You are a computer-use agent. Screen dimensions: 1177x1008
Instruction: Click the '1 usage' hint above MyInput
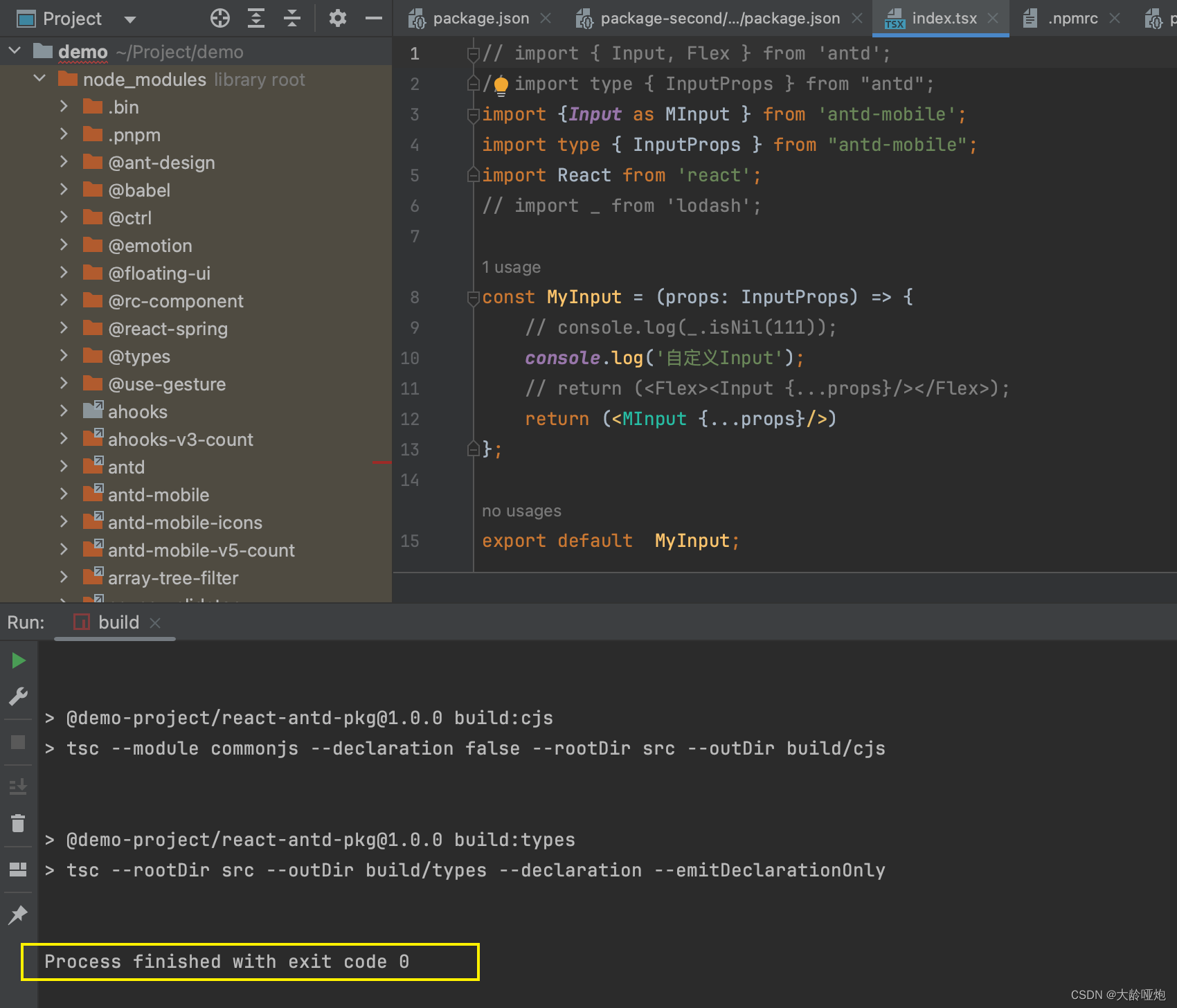[511, 267]
